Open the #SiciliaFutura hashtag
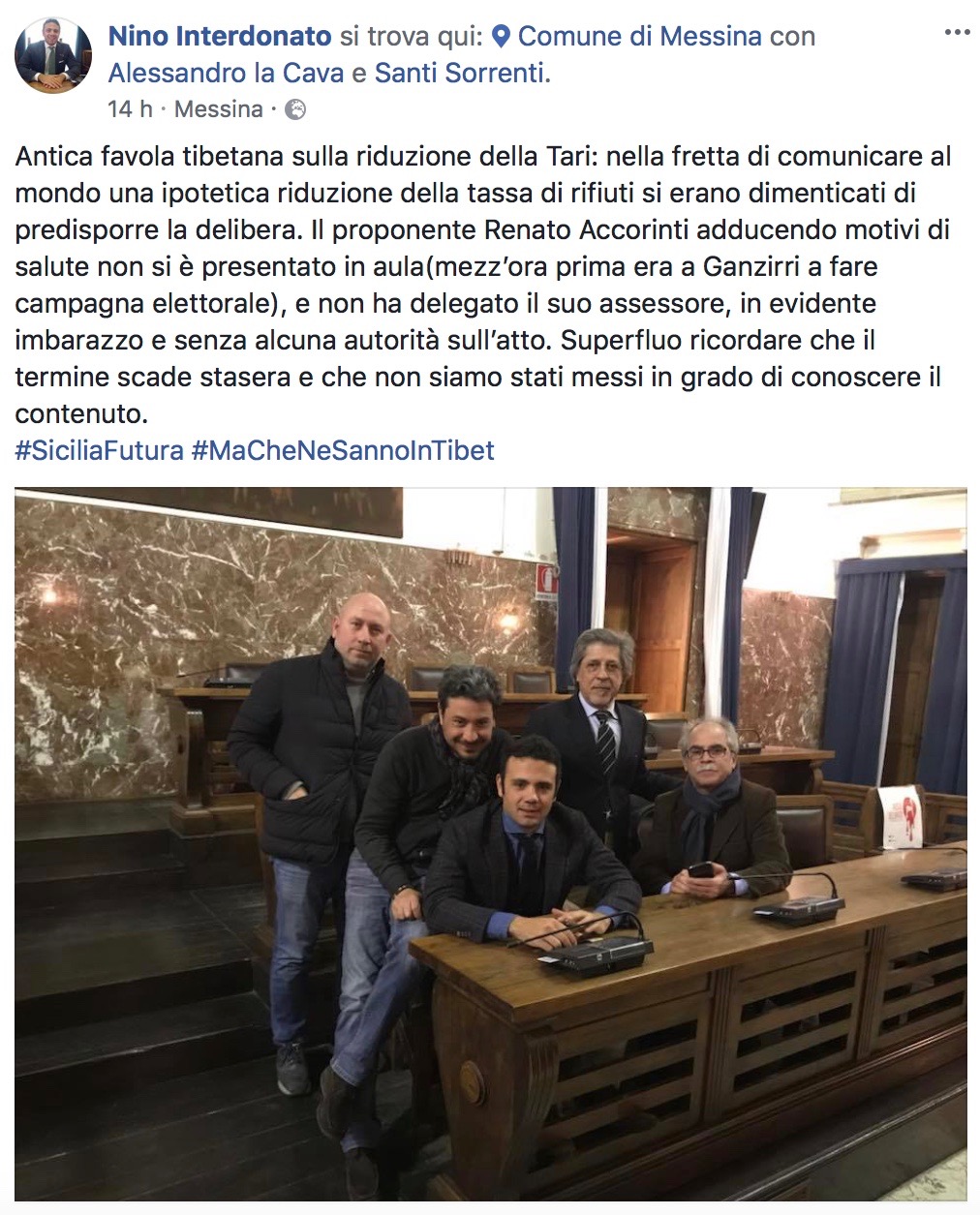 pos(99,450)
